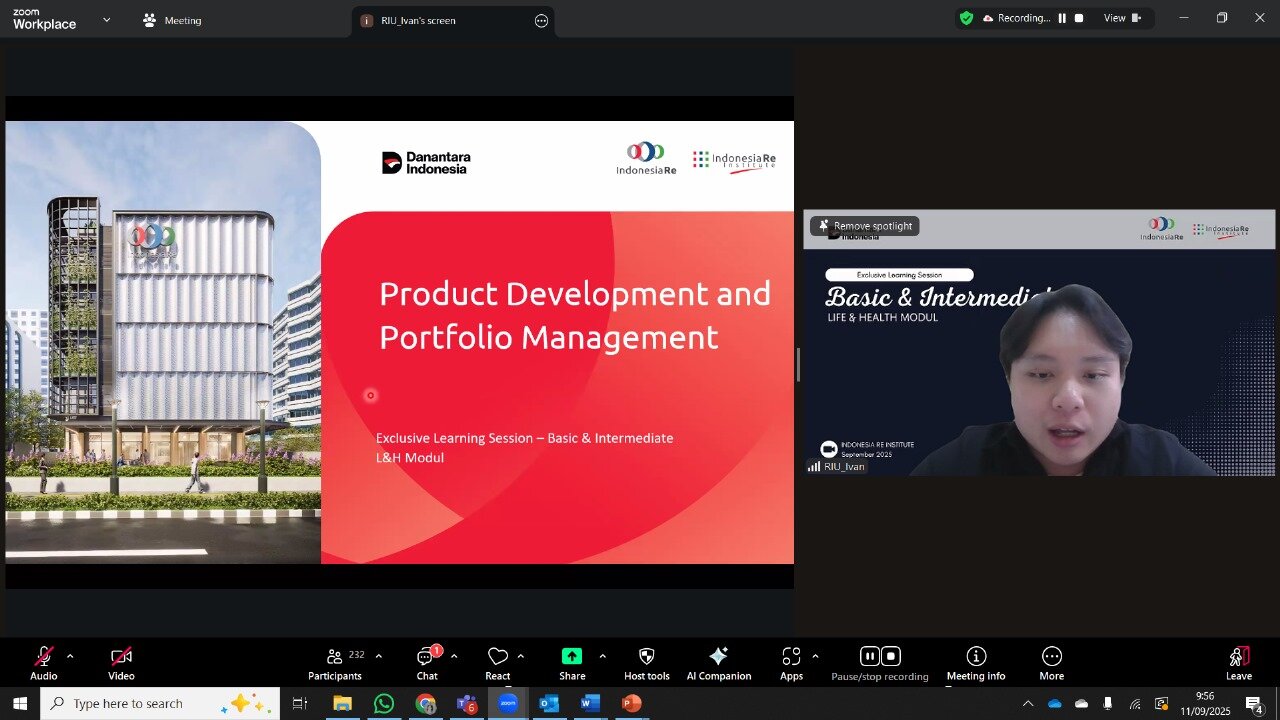The width and height of the screenshot is (1280, 720).
Task: Open the Apps menu icon
Action: click(x=791, y=657)
